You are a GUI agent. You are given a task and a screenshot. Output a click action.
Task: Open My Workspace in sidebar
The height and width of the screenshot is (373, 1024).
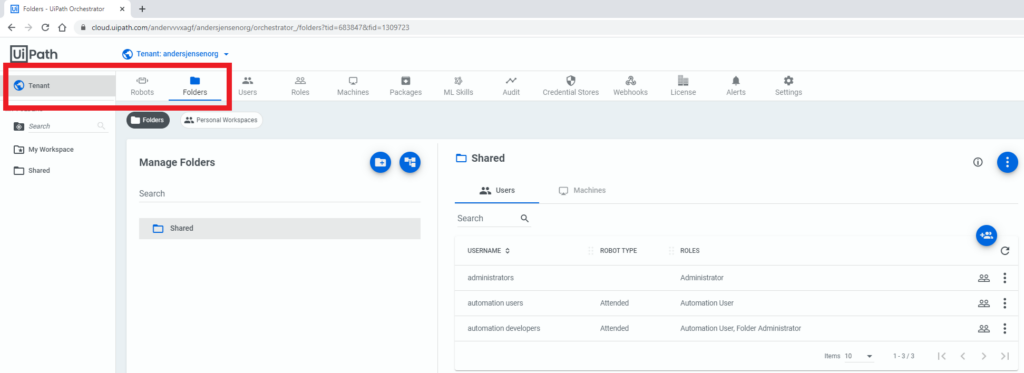point(44,150)
